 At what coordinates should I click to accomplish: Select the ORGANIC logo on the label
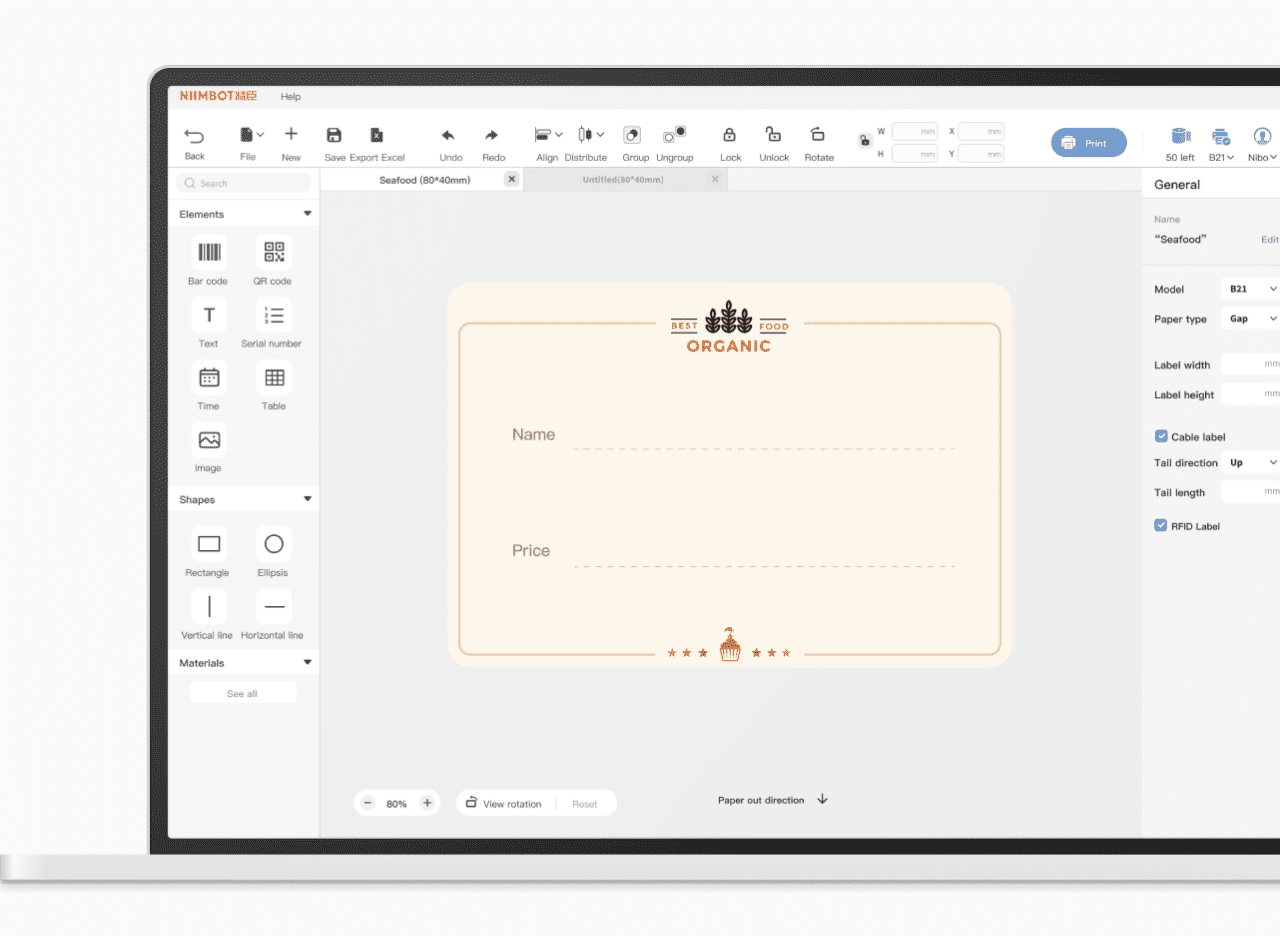(729, 327)
